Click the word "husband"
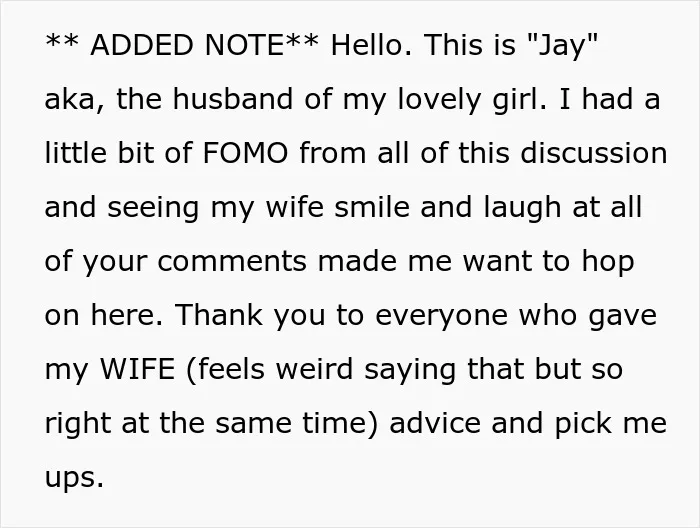Image resolution: width=700 pixels, height=528 pixels. coord(233,99)
